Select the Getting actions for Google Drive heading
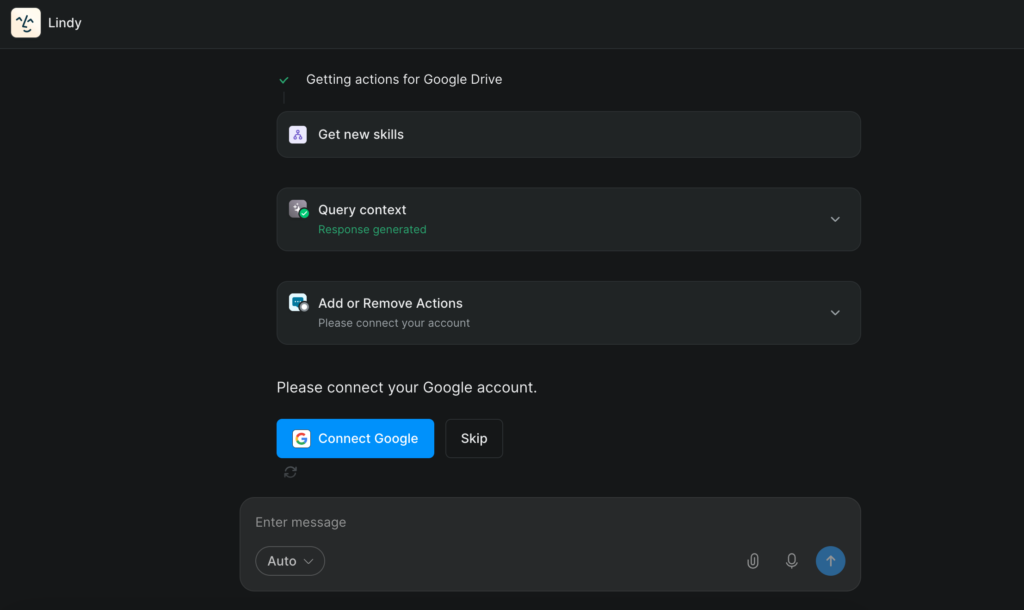This screenshot has height=610, width=1024. (x=403, y=79)
